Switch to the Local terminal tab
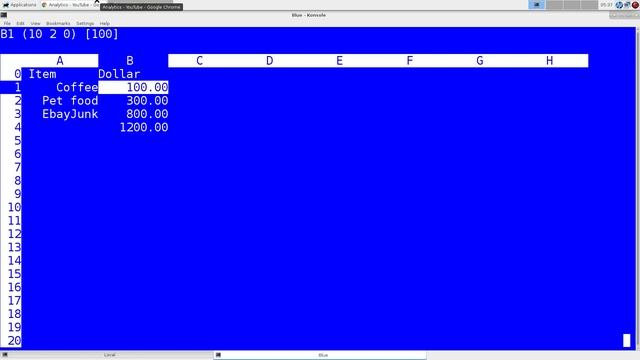 tap(107, 355)
